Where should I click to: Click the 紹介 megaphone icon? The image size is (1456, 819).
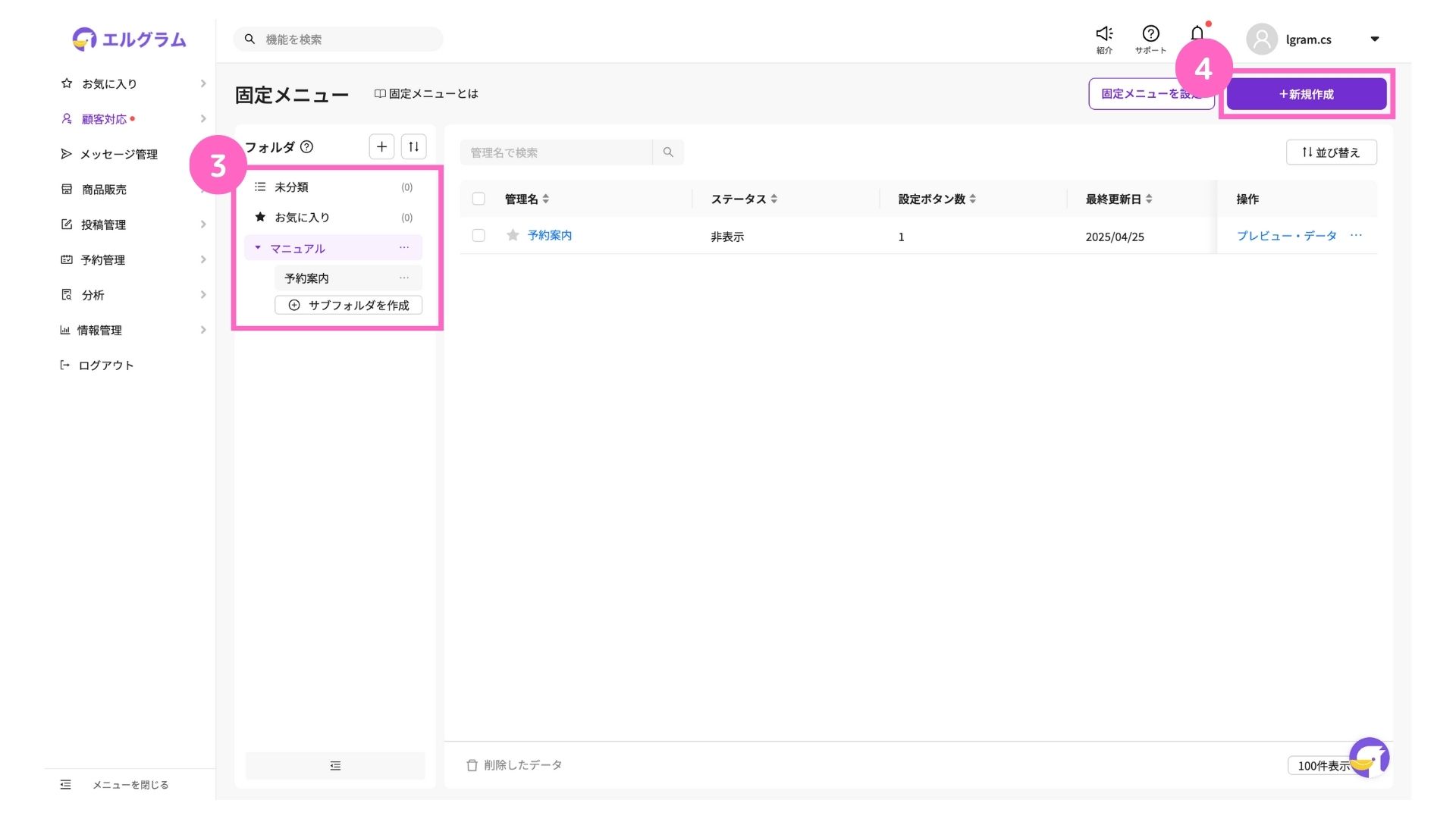pos(1104,34)
